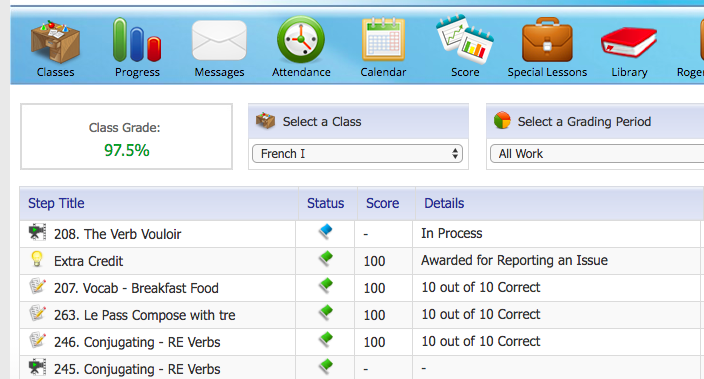This screenshot has height=379, width=704.
Task: Click the box icon beside Select a Class
Action: (x=265, y=121)
